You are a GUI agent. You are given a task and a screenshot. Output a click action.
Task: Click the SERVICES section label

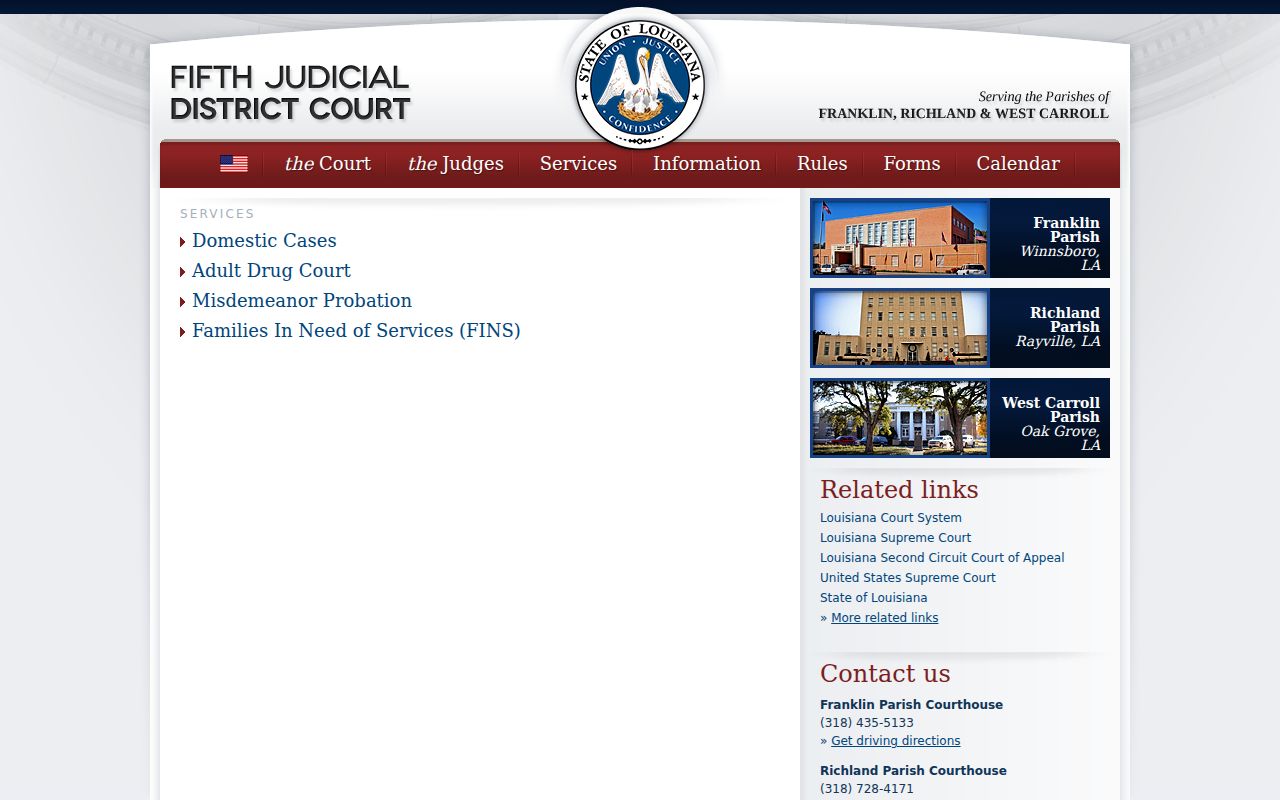coord(217,214)
